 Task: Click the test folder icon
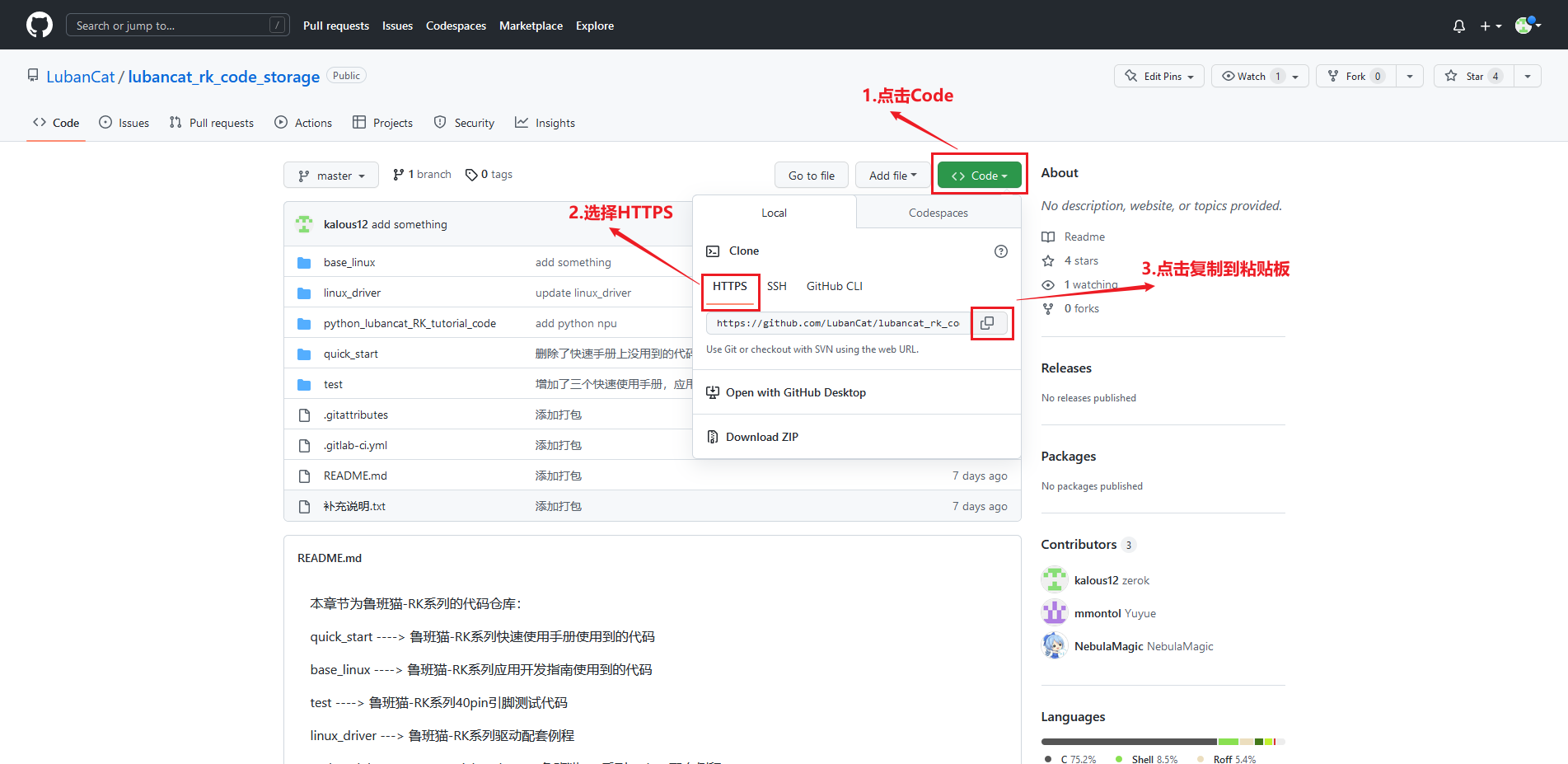[x=304, y=385]
